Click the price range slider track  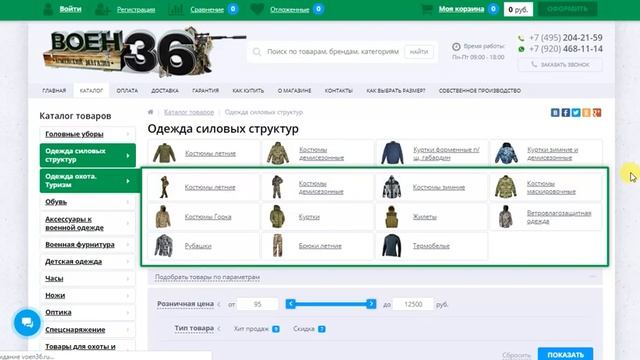(x=331, y=304)
